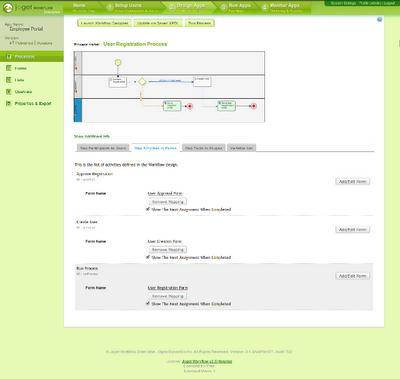Image resolution: width=400 pixels, height=379 pixels.
Task: Click Launch Workflow Designer button
Action: pos(104,23)
